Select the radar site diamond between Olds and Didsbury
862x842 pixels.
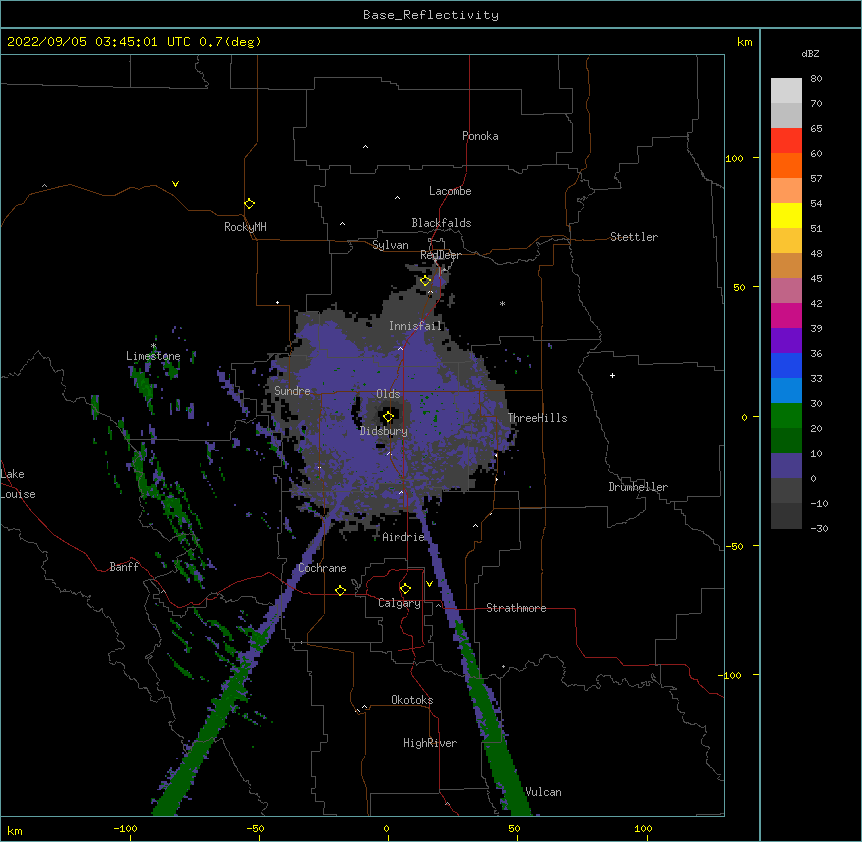pos(388,417)
